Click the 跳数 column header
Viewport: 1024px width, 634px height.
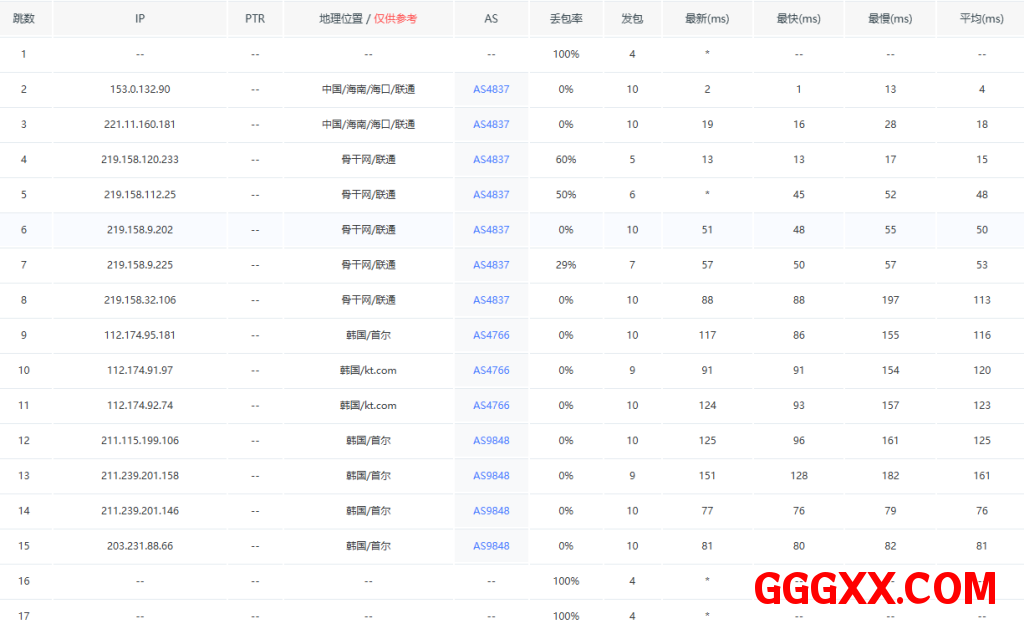point(24,19)
